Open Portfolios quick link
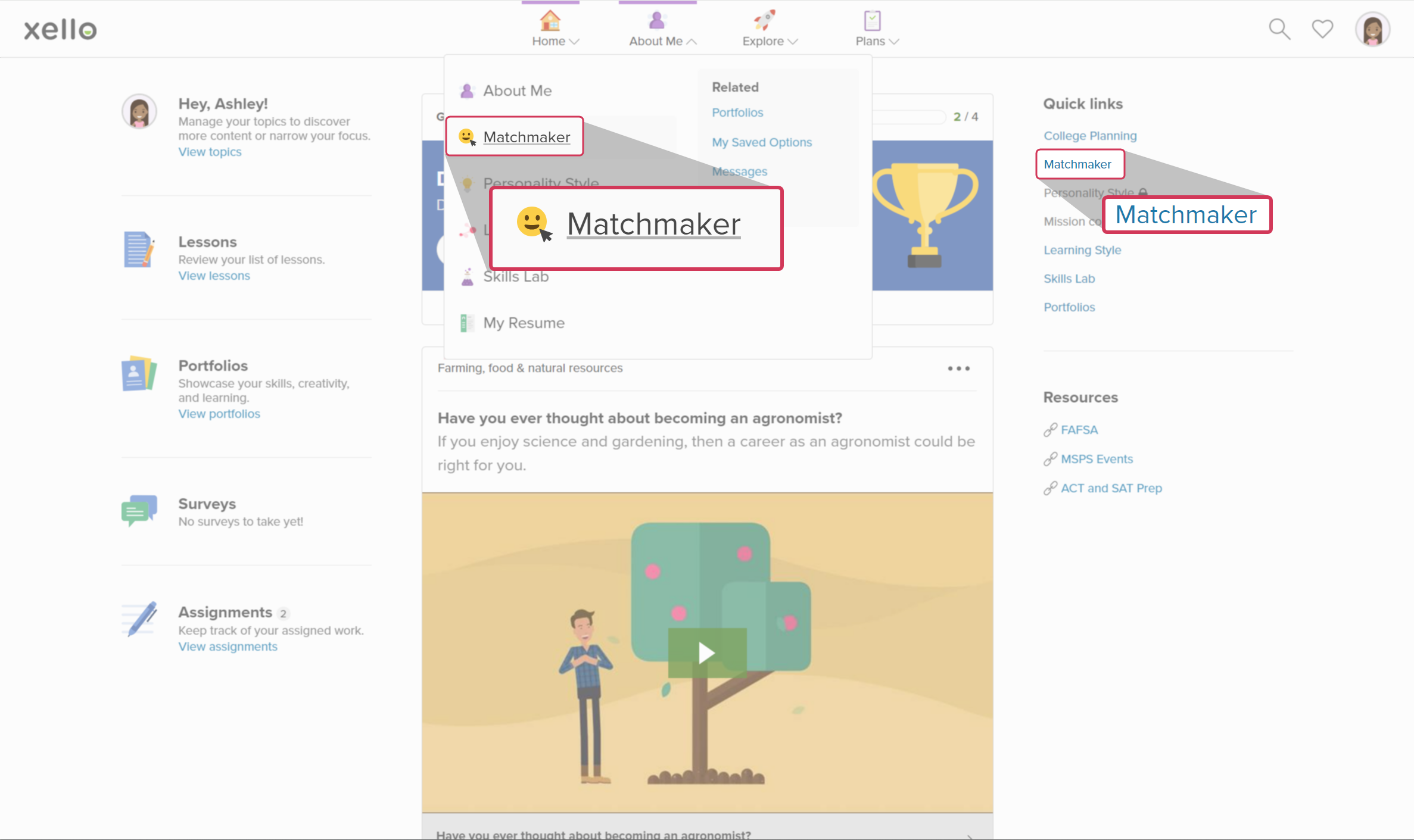The image size is (1414, 840). [1069, 307]
